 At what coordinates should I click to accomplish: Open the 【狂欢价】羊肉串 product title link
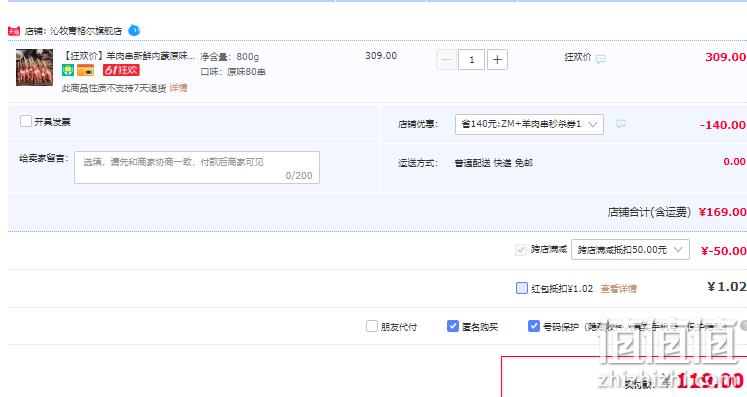pyautogui.click(x=128, y=56)
